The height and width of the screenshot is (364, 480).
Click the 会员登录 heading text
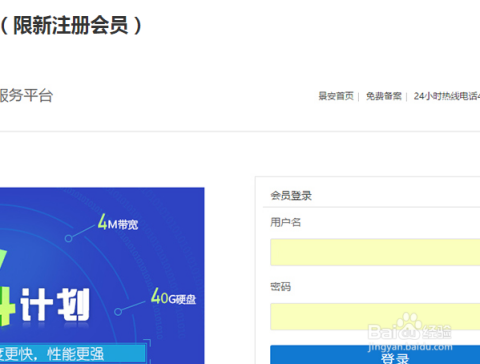(x=291, y=195)
